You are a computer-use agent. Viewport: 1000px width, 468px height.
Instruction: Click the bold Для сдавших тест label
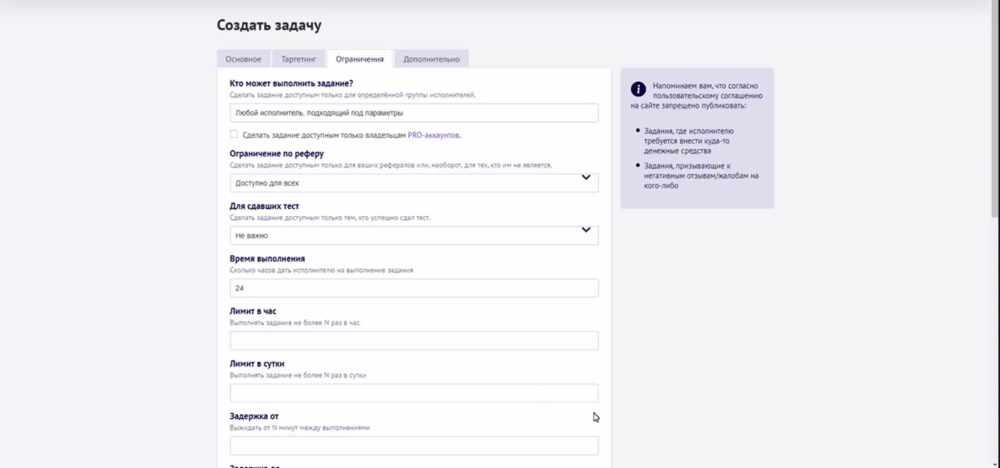click(x=264, y=206)
